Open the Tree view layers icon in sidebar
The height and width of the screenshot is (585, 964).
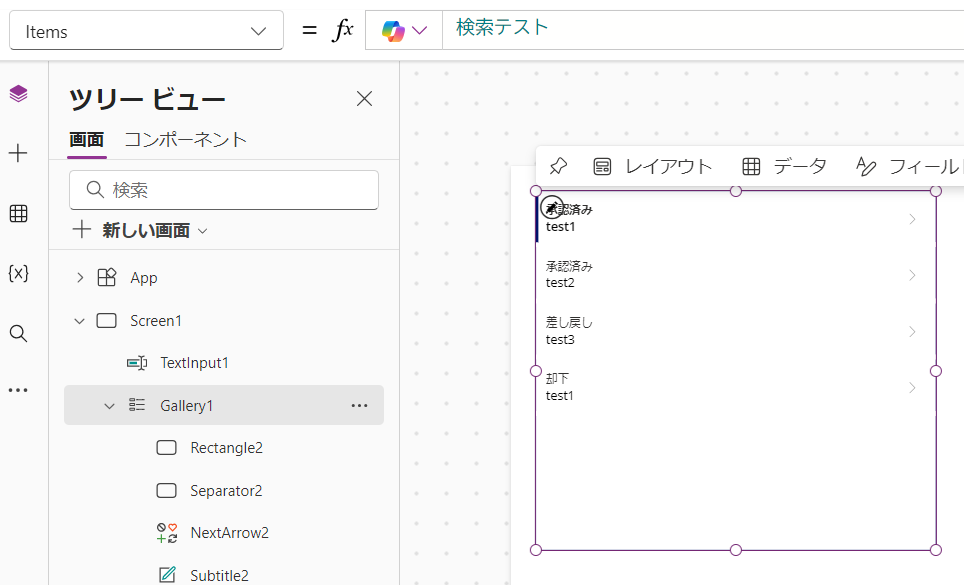(x=18, y=94)
